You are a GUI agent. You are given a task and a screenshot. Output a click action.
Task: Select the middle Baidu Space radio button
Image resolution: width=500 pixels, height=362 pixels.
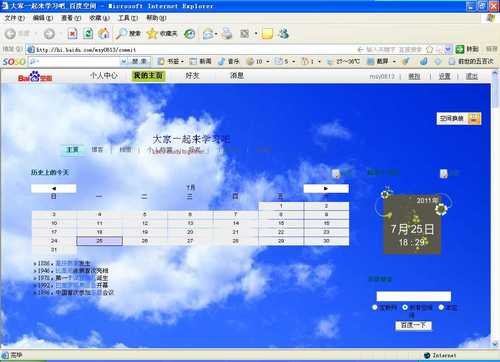405,307
